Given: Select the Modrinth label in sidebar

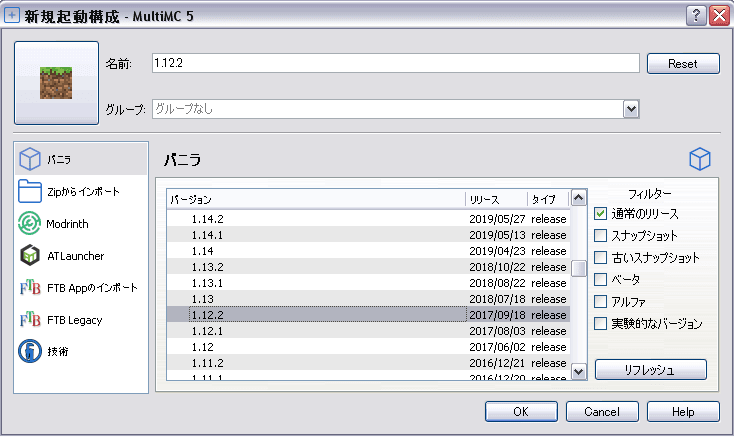Looking at the screenshot, I should pos(67,224).
